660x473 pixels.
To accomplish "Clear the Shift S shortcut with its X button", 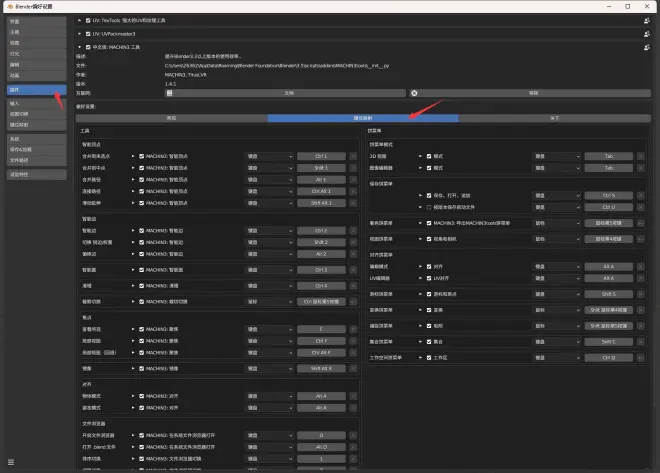I will click(x=641, y=294).
